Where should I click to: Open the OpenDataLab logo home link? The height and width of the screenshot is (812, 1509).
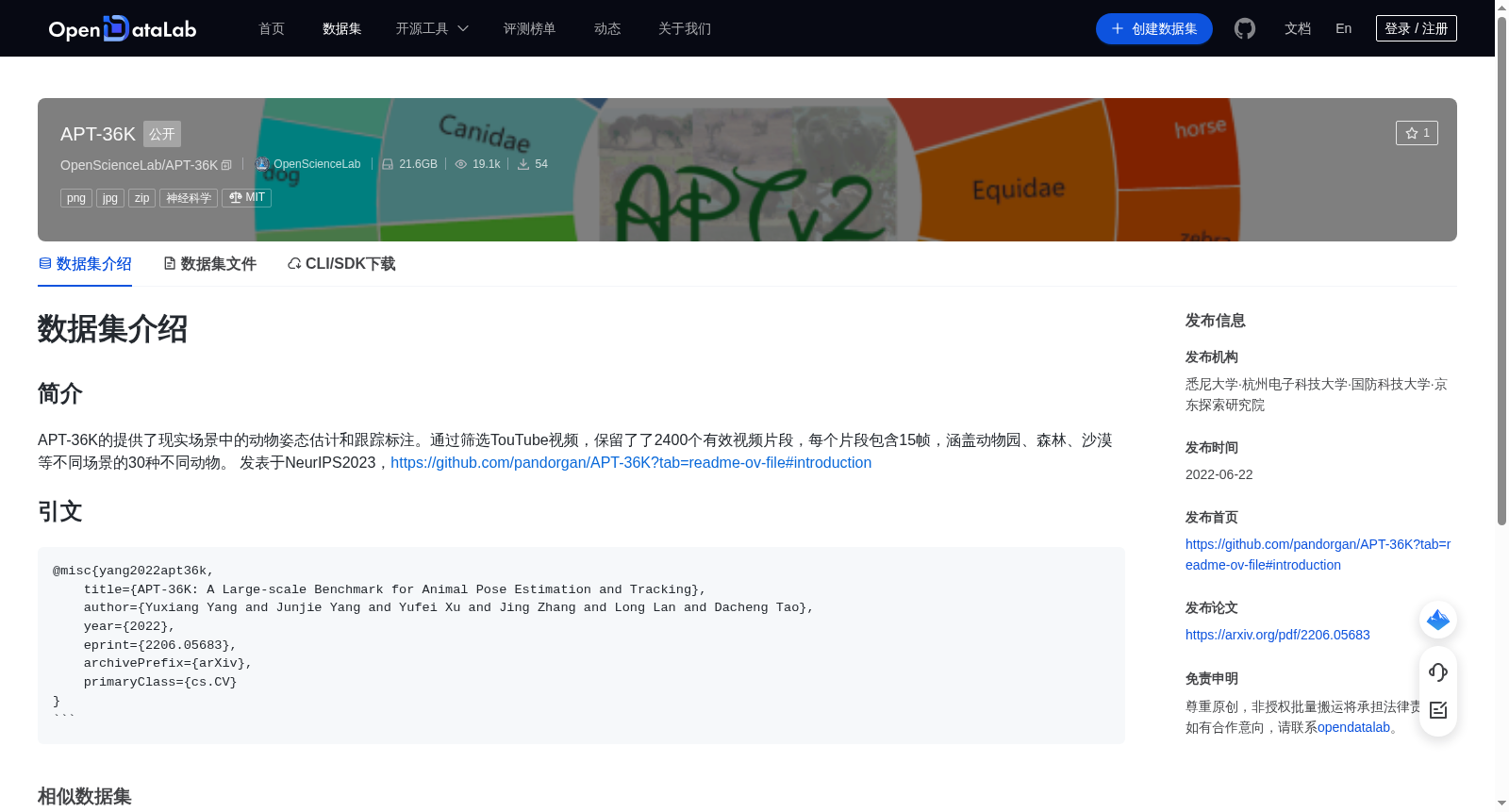coord(123,28)
